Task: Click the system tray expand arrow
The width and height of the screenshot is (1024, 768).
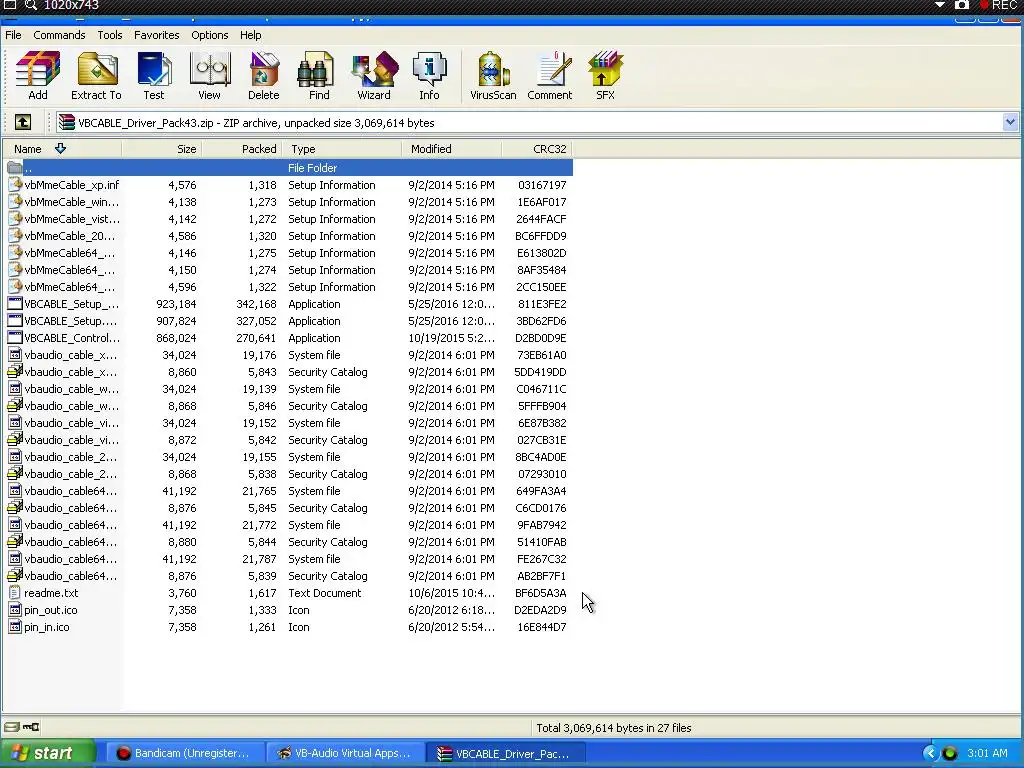Action: tap(930, 753)
